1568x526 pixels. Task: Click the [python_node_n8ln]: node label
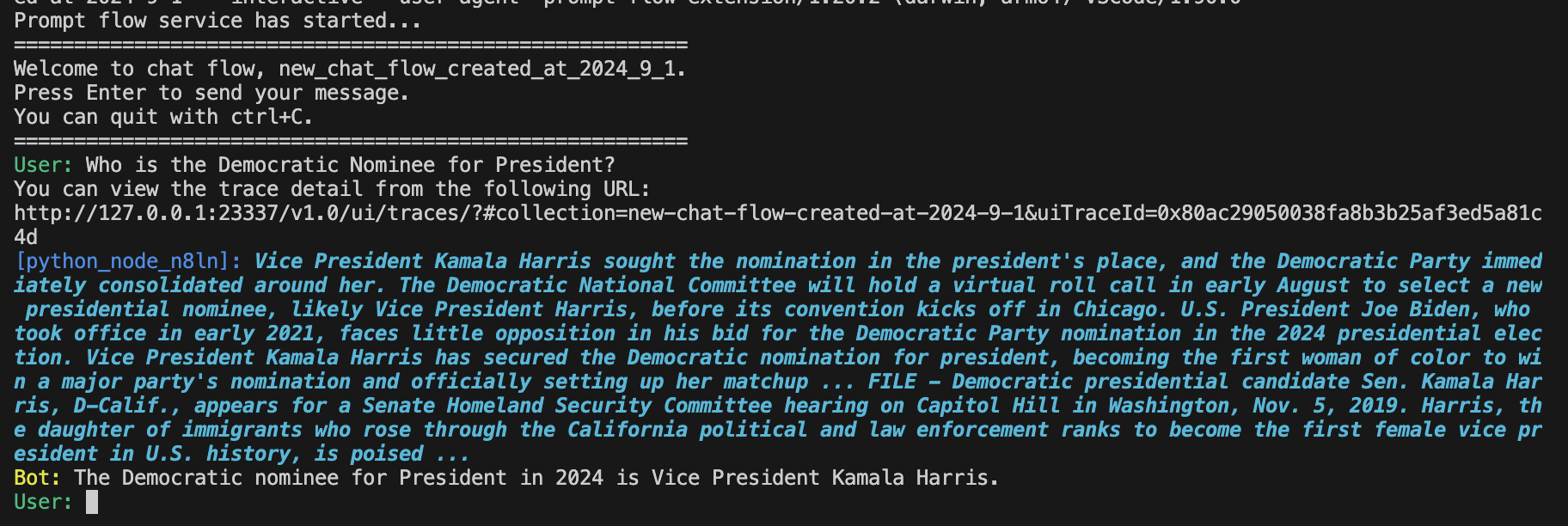click(x=128, y=261)
